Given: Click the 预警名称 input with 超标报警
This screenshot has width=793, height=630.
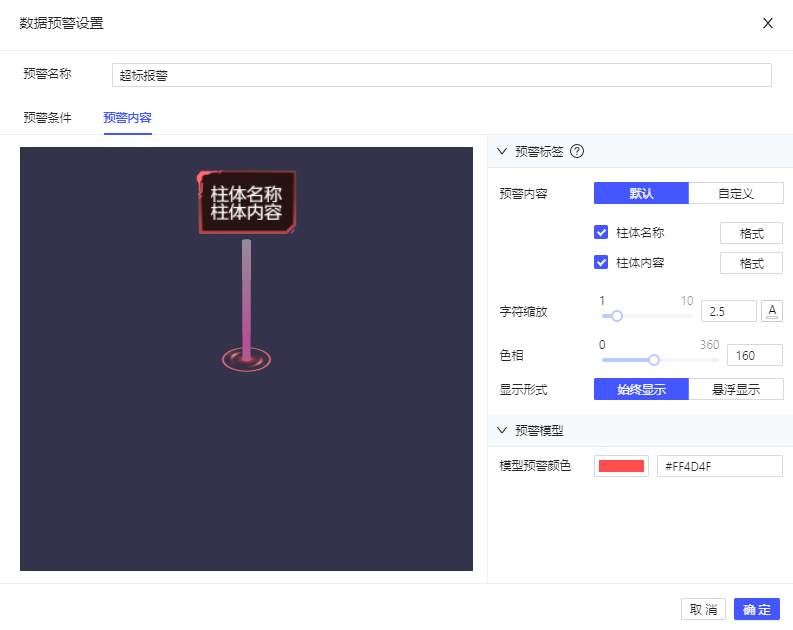Looking at the screenshot, I should pyautogui.click(x=442, y=75).
